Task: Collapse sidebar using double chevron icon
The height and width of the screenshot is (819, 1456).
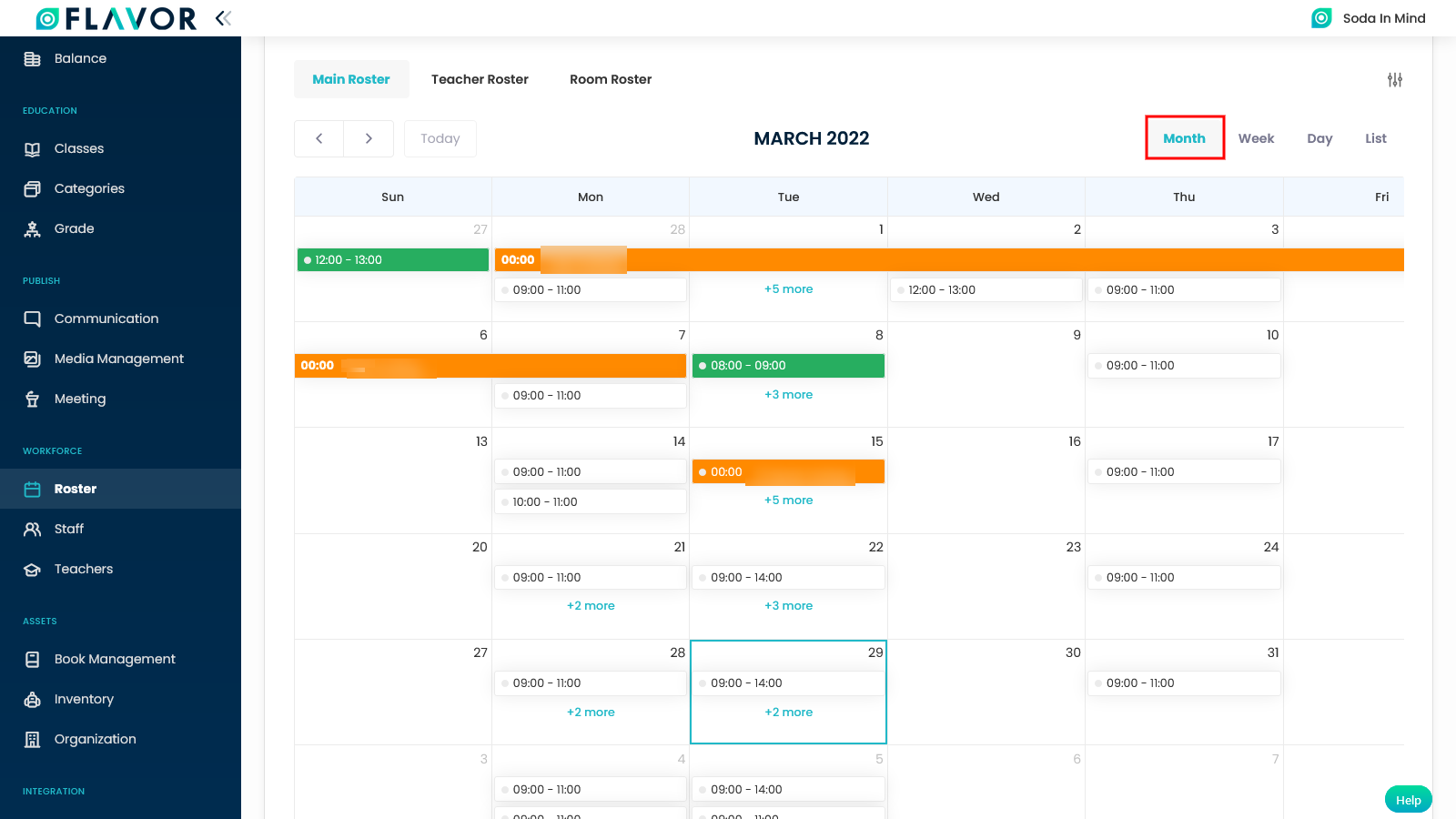Action: (x=223, y=18)
